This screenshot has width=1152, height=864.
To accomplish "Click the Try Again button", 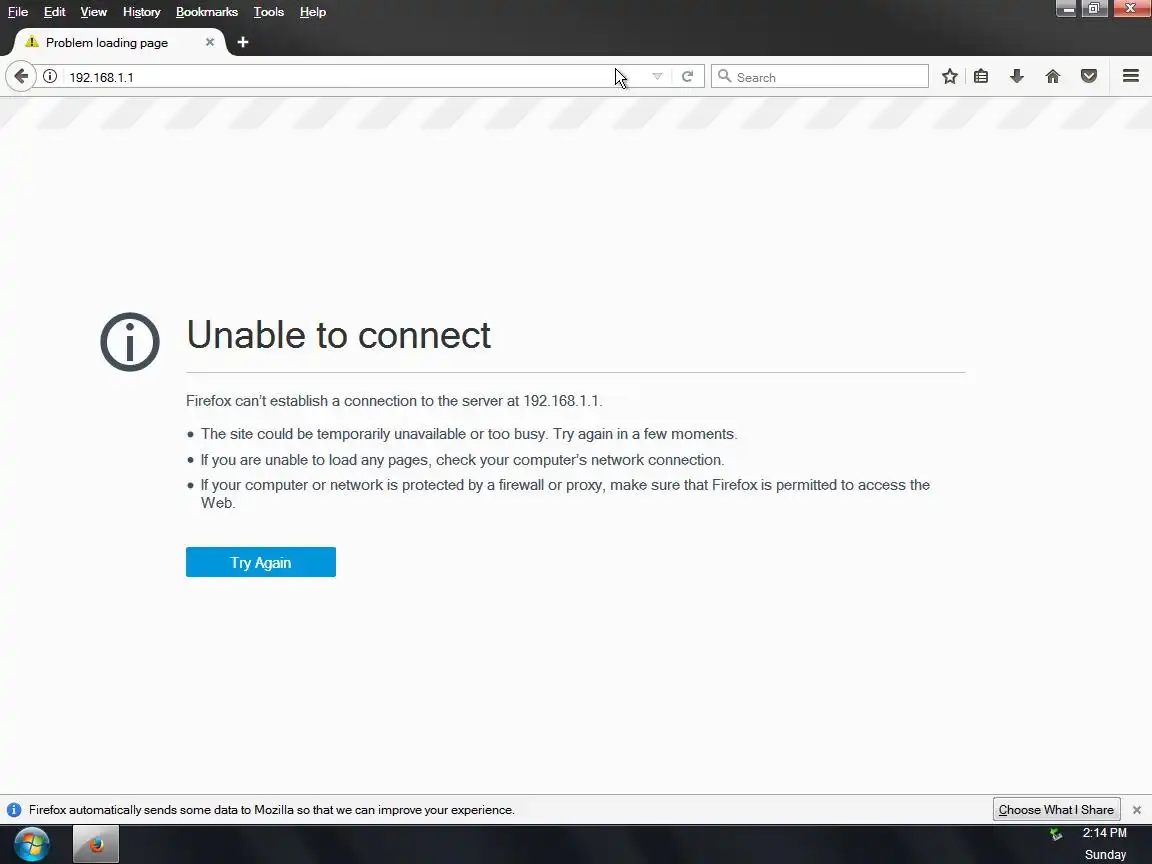I will point(261,562).
